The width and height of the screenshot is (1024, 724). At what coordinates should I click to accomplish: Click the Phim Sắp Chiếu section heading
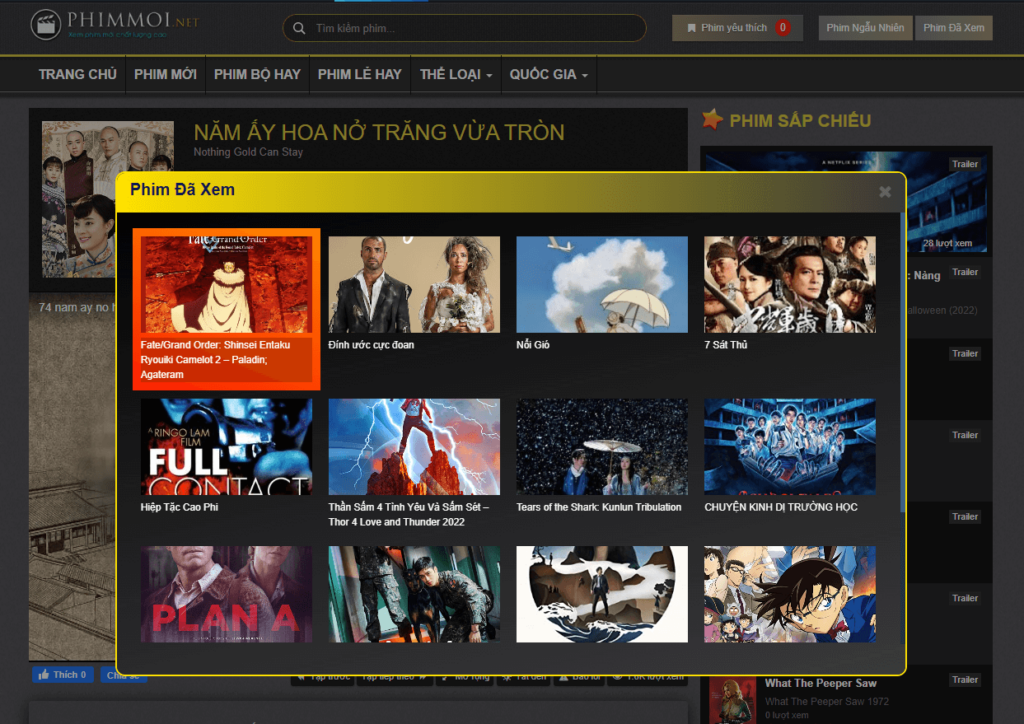800,121
